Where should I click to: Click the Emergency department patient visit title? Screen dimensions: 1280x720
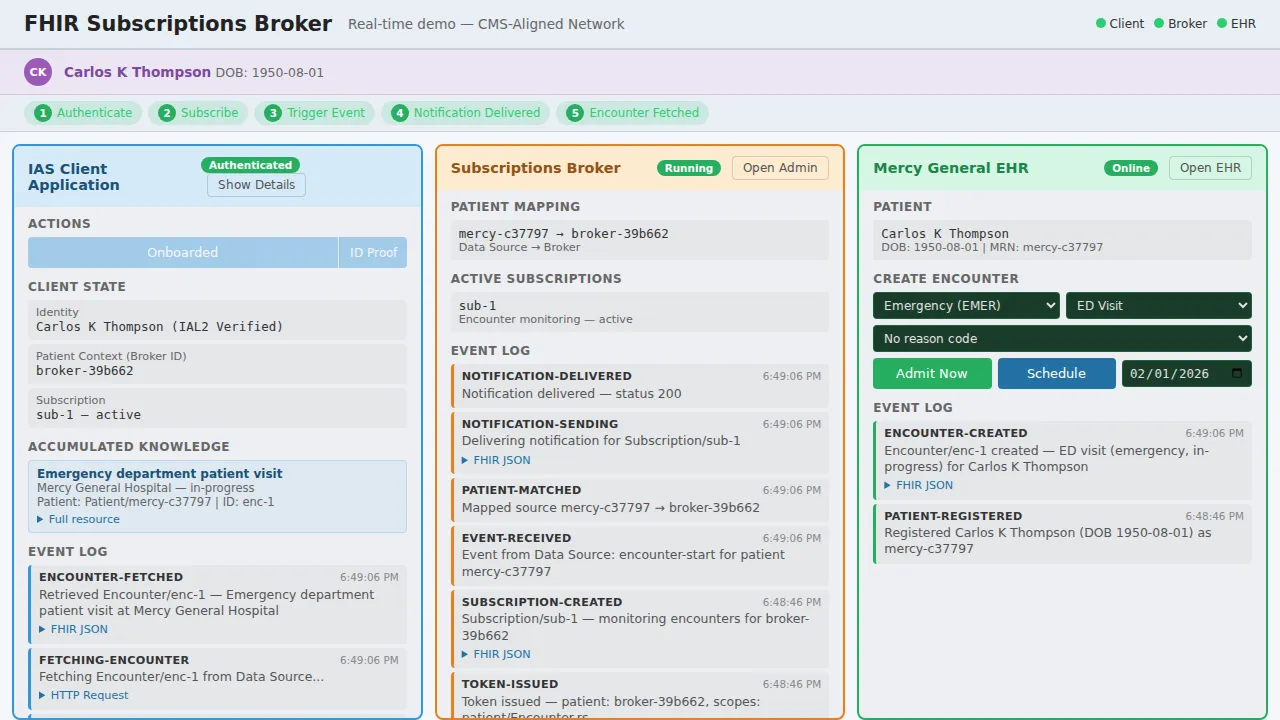coord(160,474)
